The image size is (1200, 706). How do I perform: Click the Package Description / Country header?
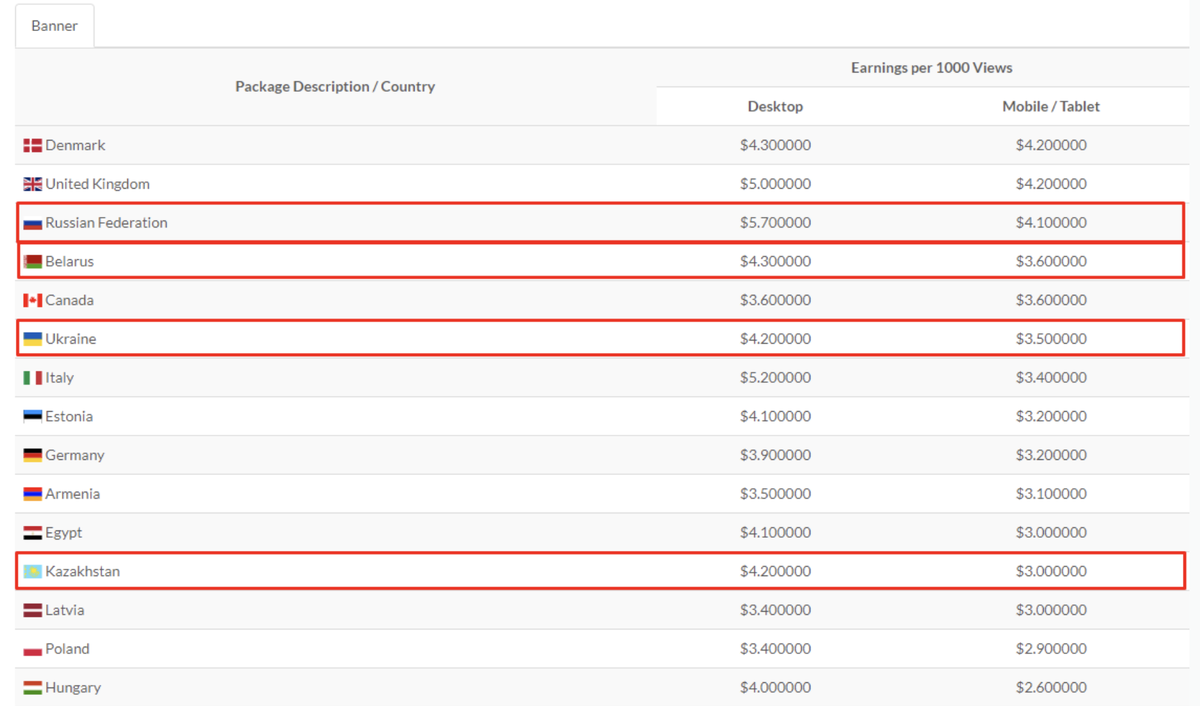335,86
